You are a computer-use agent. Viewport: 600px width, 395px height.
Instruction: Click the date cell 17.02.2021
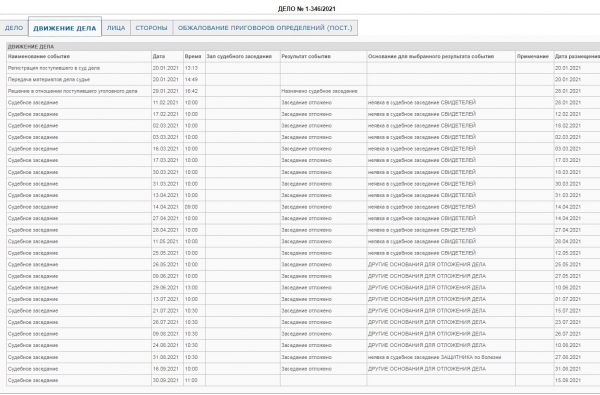click(x=166, y=114)
